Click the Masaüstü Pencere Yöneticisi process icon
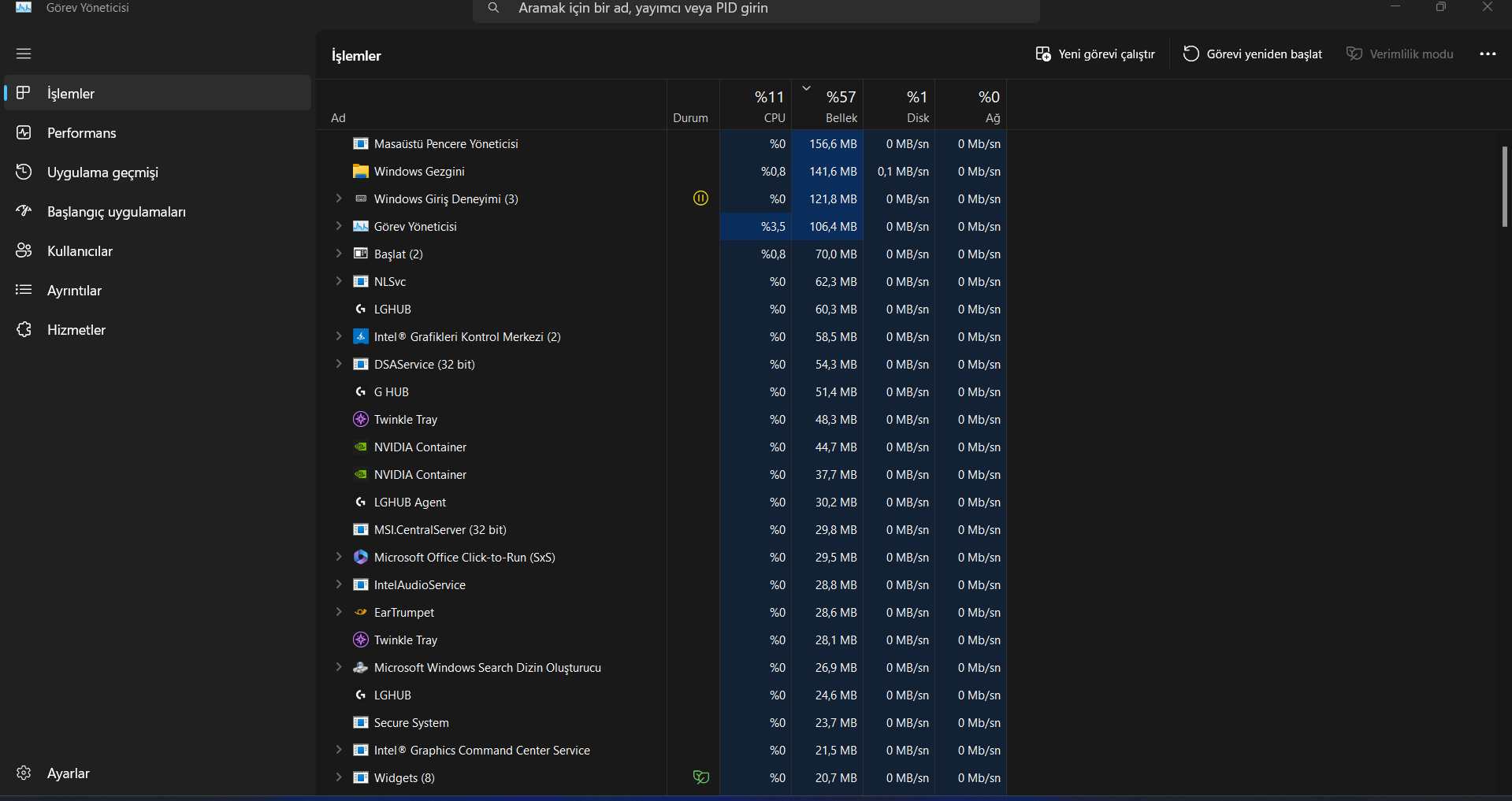Image resolution: width=1512 pixels, height=801 pixels. pos(361,143)
